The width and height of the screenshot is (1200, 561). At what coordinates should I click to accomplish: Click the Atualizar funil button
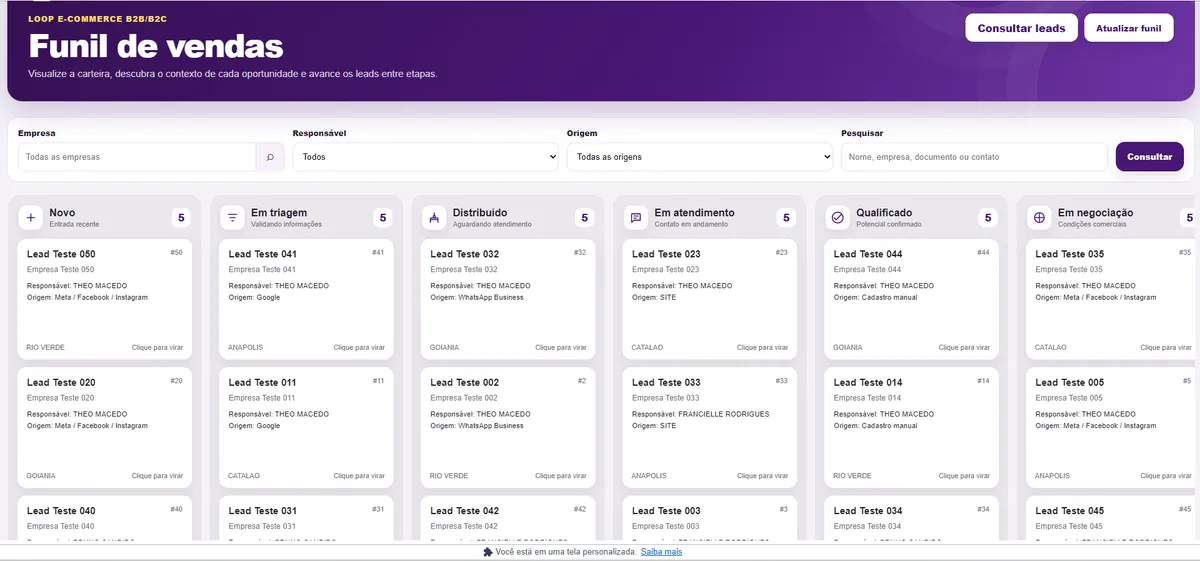[x=1129, y=28]
